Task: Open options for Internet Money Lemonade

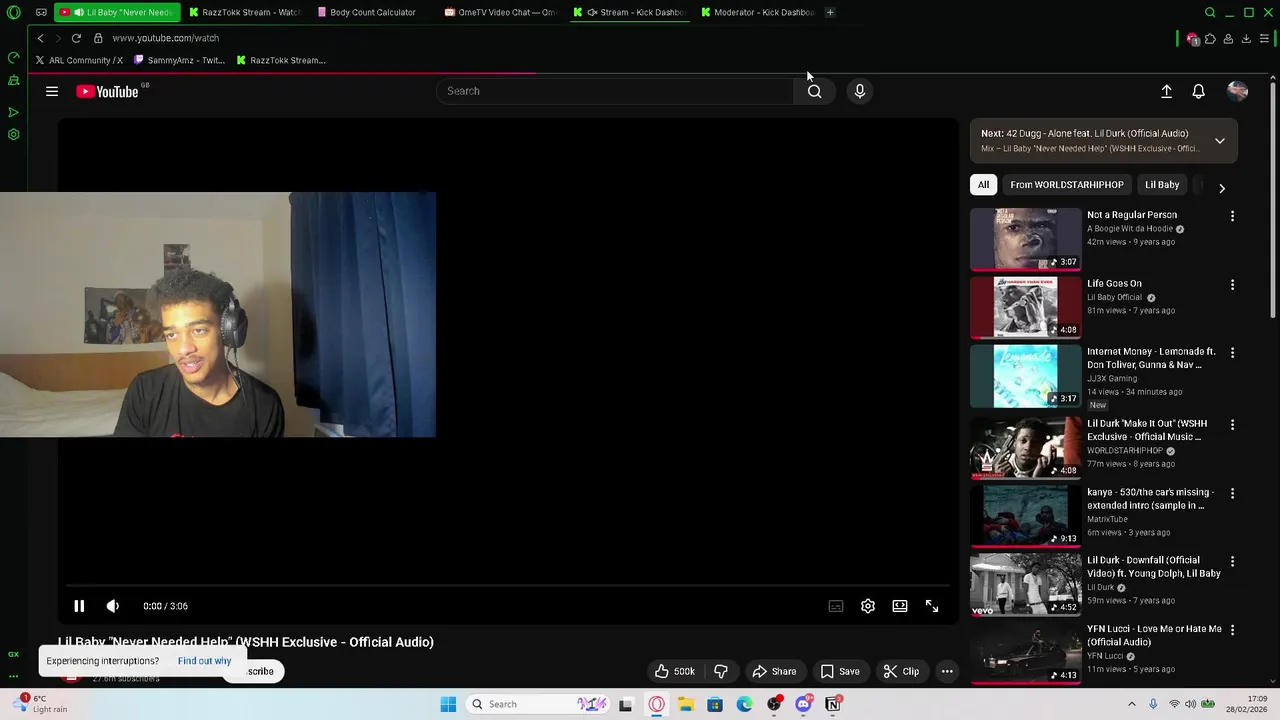Action: pyautogui.click(x=1232, y=353)
